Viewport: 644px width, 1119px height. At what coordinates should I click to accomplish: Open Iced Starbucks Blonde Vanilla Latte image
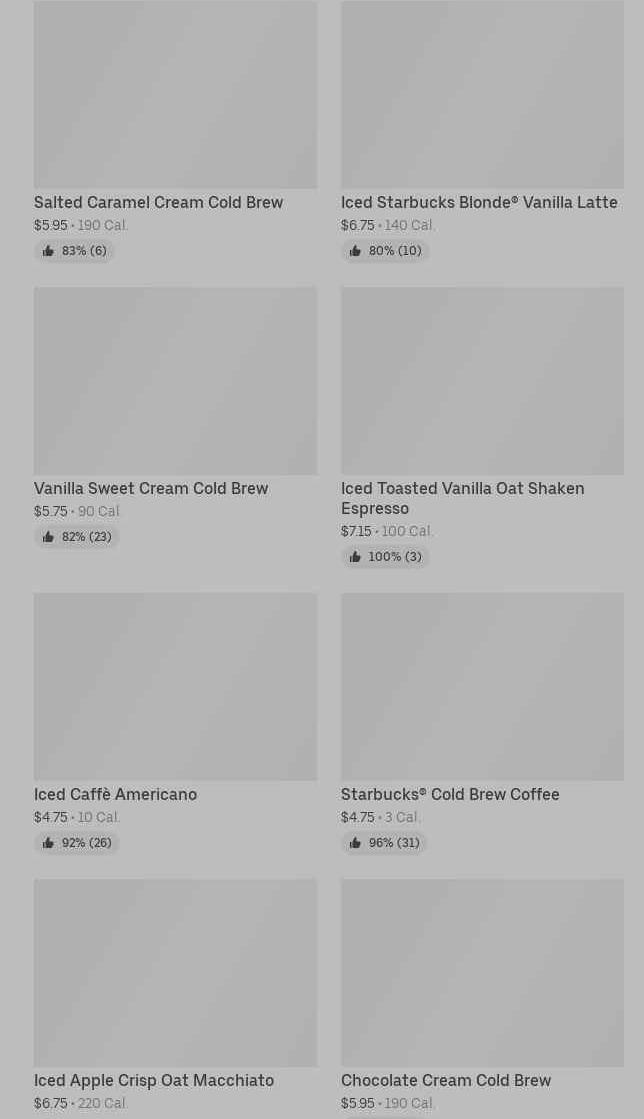pos(482,95)
